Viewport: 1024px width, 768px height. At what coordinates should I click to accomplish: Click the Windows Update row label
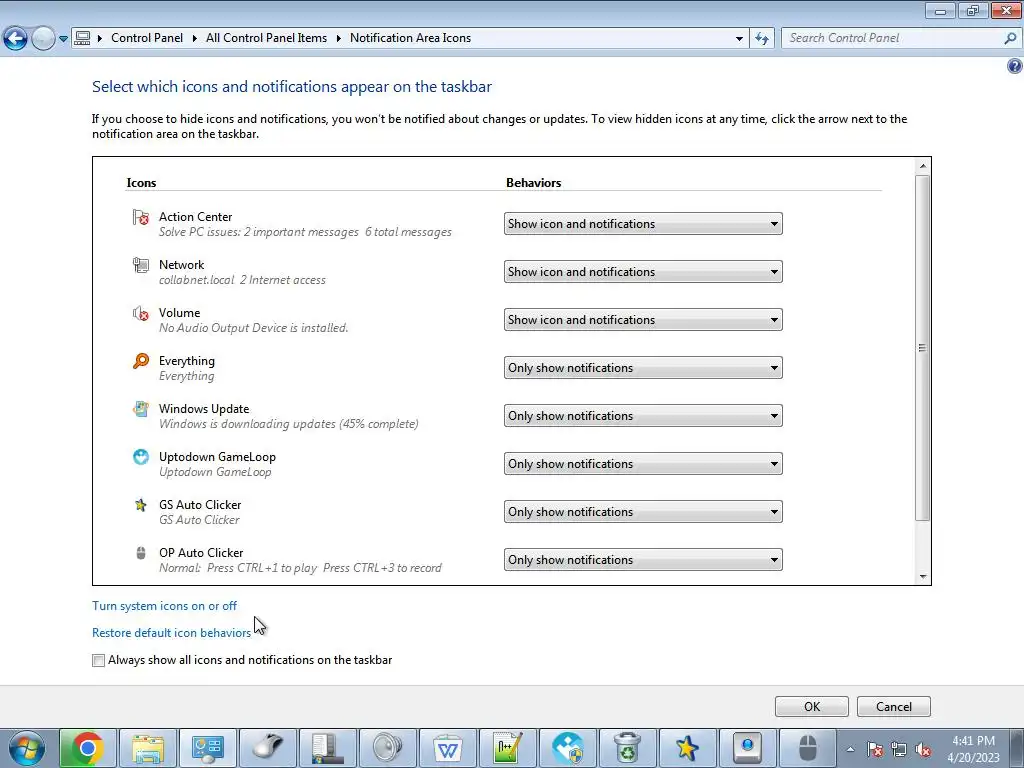[x=204, y=409]
